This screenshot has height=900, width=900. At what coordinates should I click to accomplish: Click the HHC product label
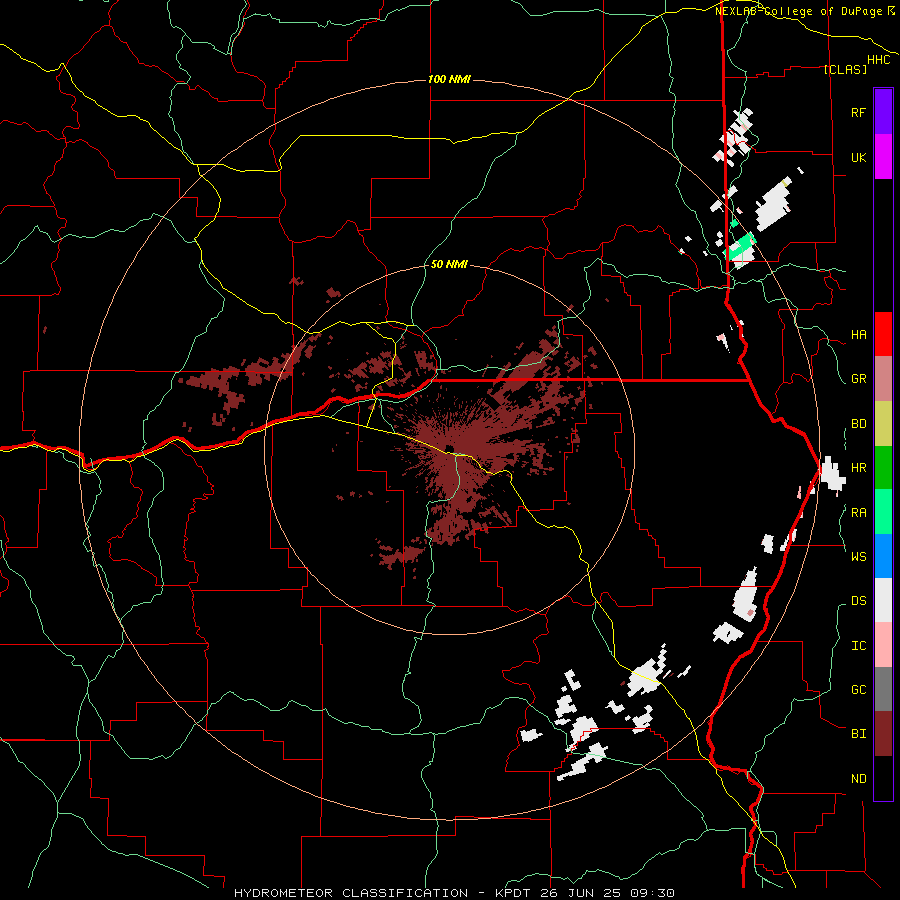pyautogui.click(x=879, y=60)
